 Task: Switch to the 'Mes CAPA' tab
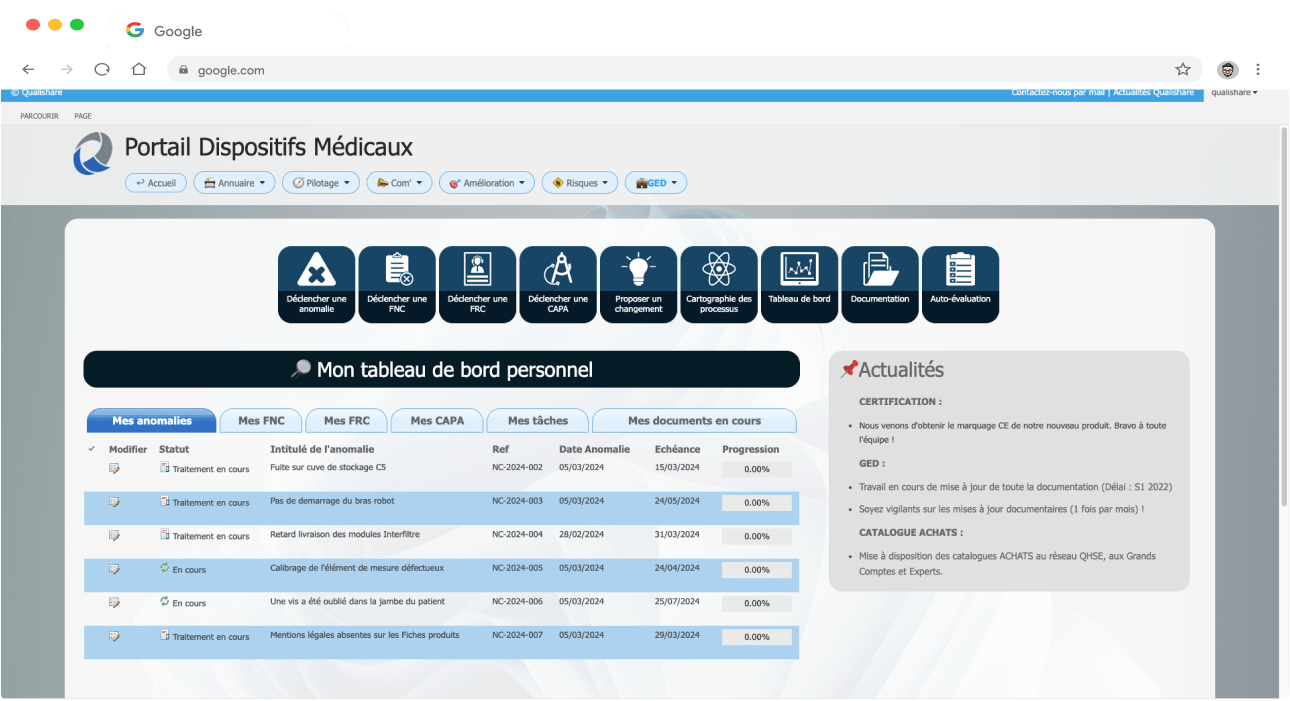point(436,420)
